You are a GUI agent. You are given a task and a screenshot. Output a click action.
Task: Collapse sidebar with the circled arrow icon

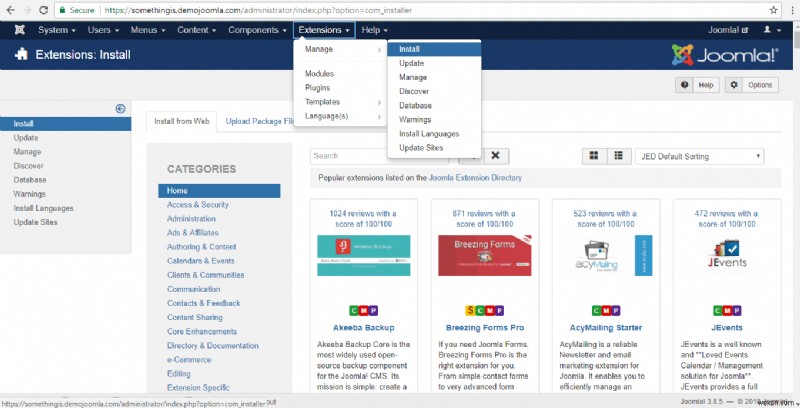[120, 108]
